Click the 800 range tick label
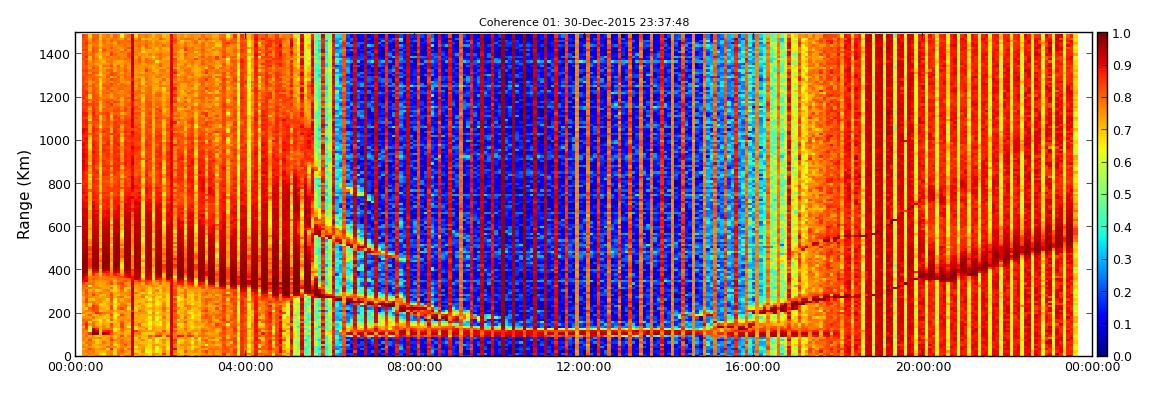 [x=59, y=184]
